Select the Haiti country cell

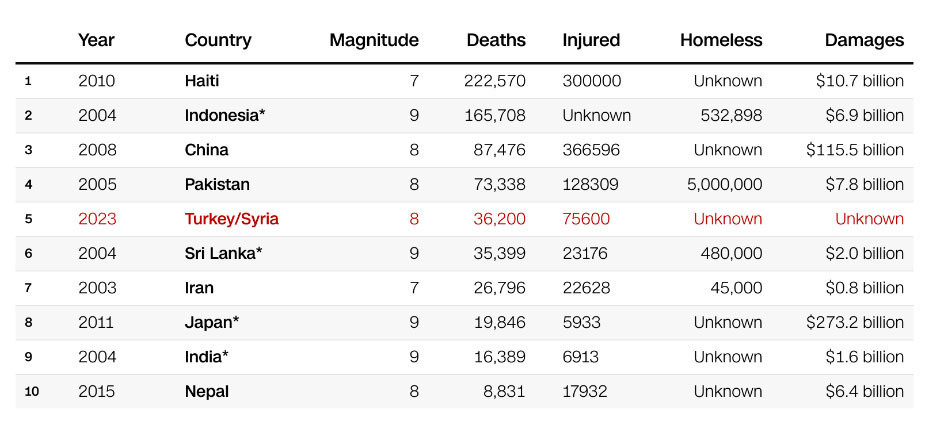[202, 81]
